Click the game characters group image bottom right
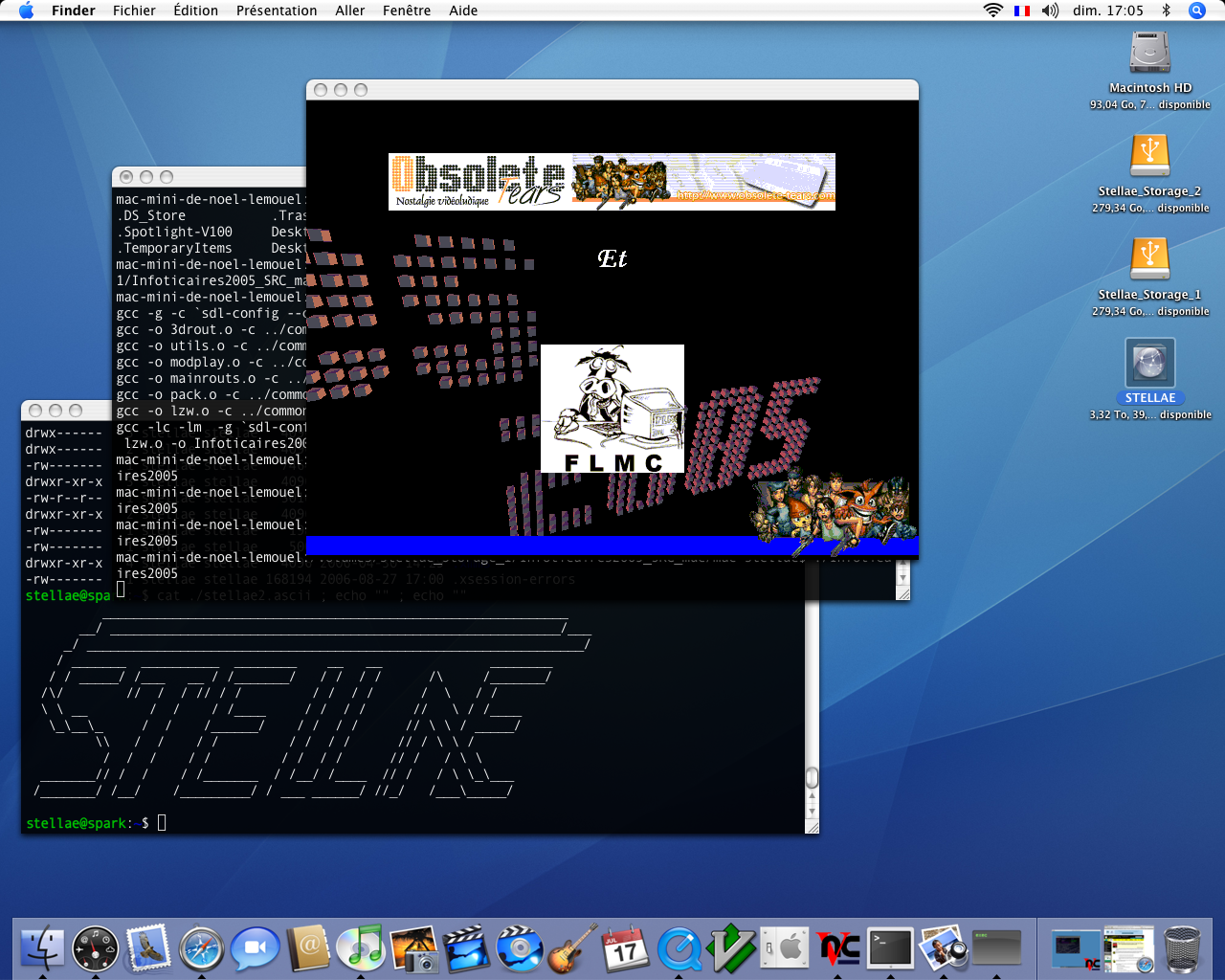The image size is (1225, 980). click(833, 512)
